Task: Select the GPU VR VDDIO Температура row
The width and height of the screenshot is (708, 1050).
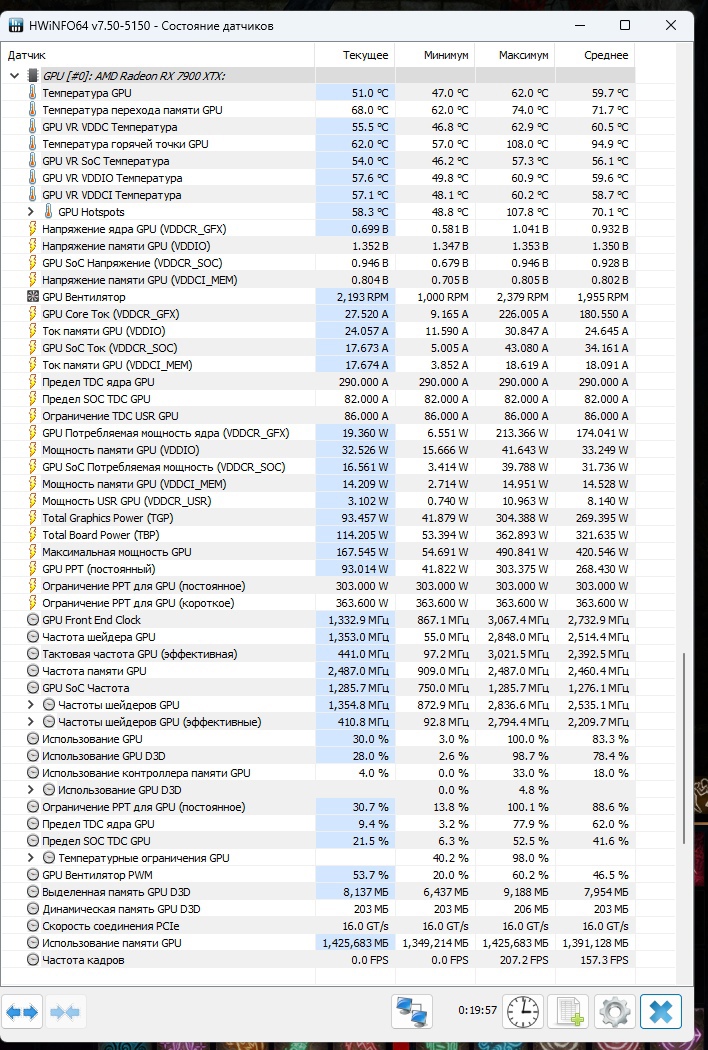Action: click(318, 177)
